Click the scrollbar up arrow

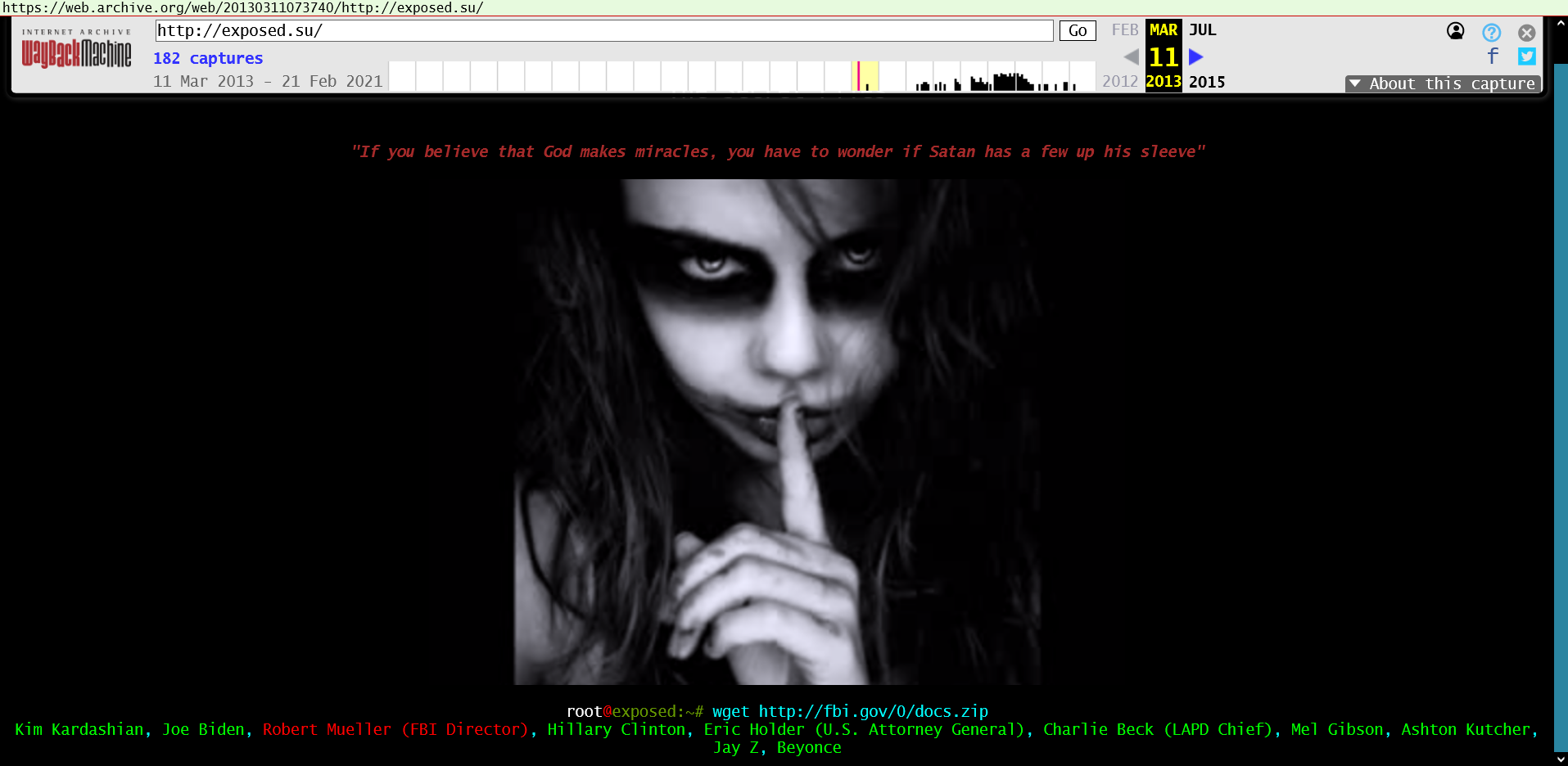point(1561,24)
